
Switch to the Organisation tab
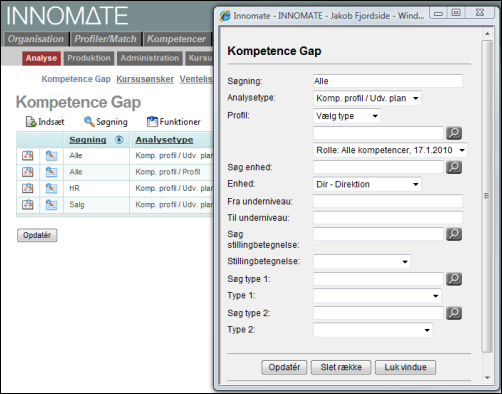click(x=36, y=39)
